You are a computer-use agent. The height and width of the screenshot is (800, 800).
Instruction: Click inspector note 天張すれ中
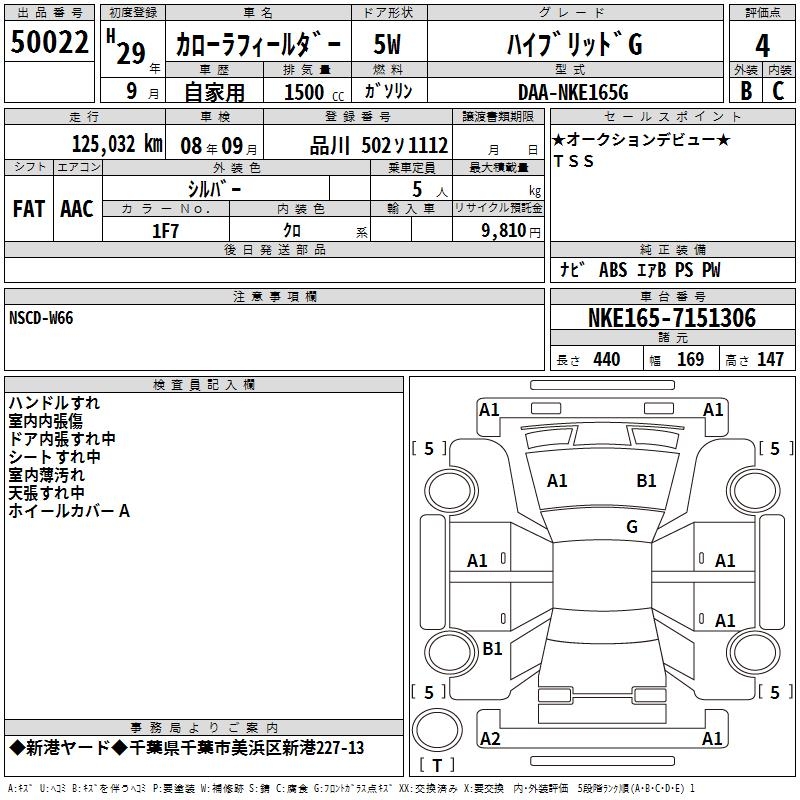(46, 493)
